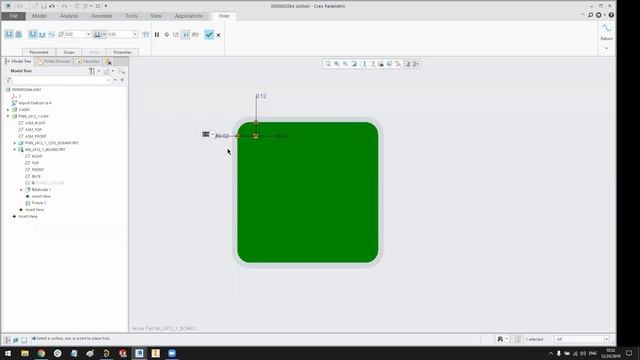Open Chrome from the Windows taskbar
The image size is (640, 360).
[41, 353]
